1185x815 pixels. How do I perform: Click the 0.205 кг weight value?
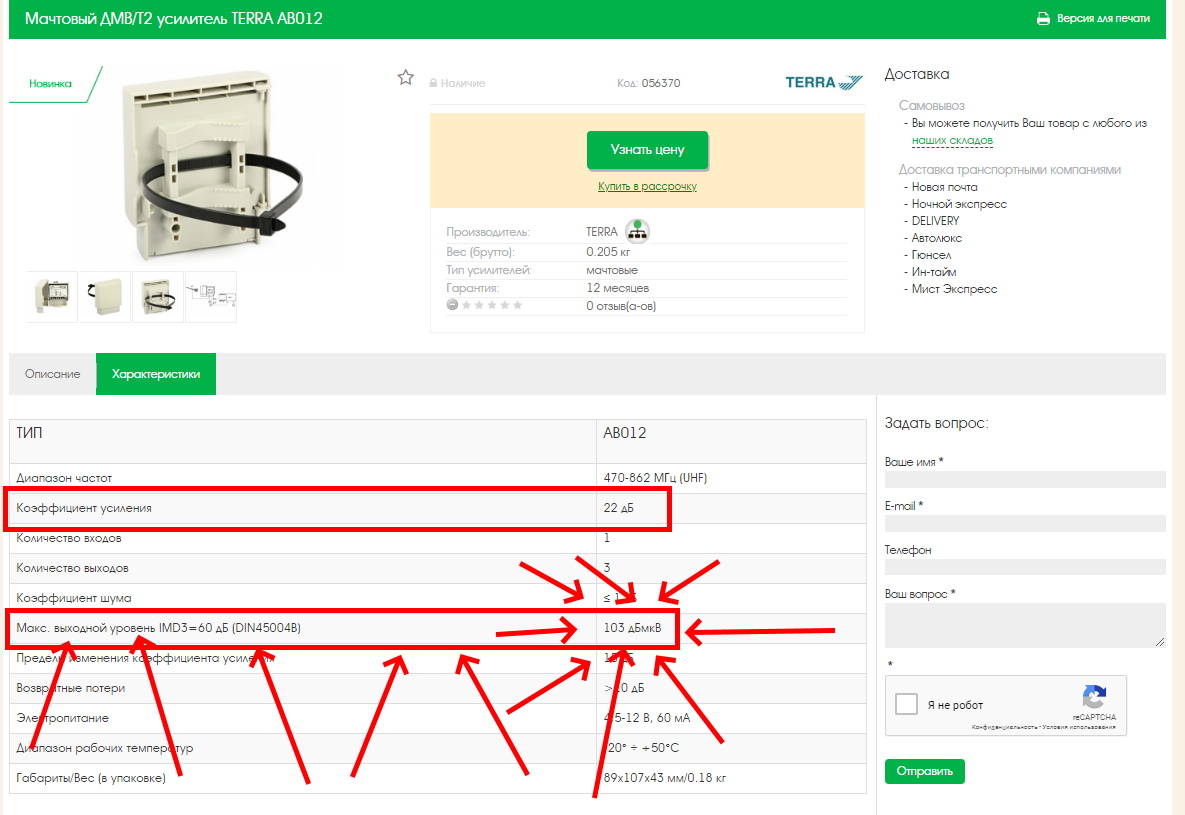pyautogui.click(x=608, y=252)
